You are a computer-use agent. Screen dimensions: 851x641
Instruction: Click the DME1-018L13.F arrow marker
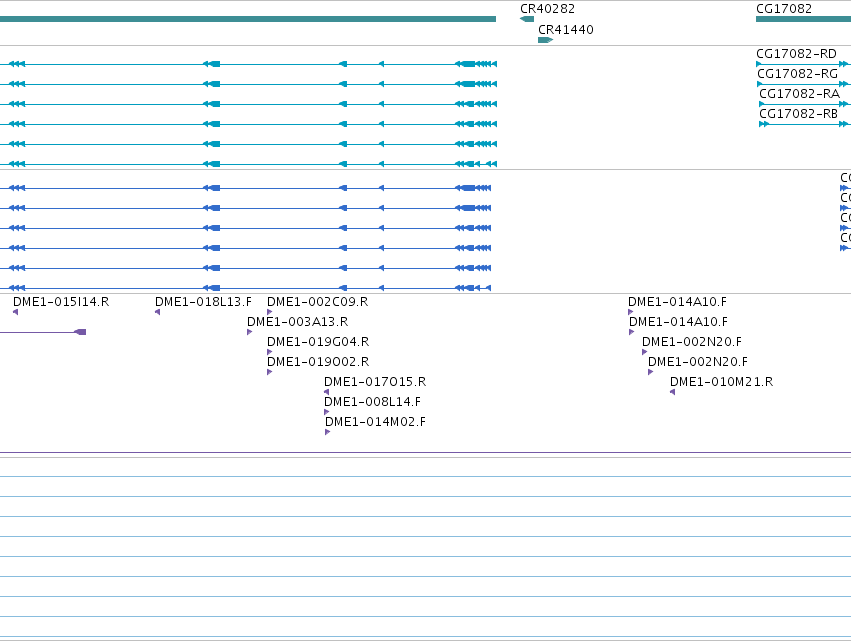click(x=157, y=312)
